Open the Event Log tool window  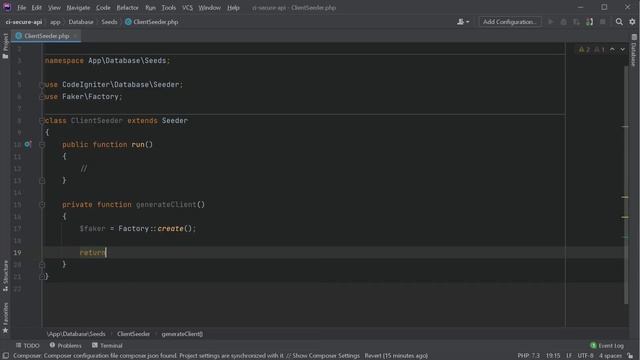click(607, 345)
